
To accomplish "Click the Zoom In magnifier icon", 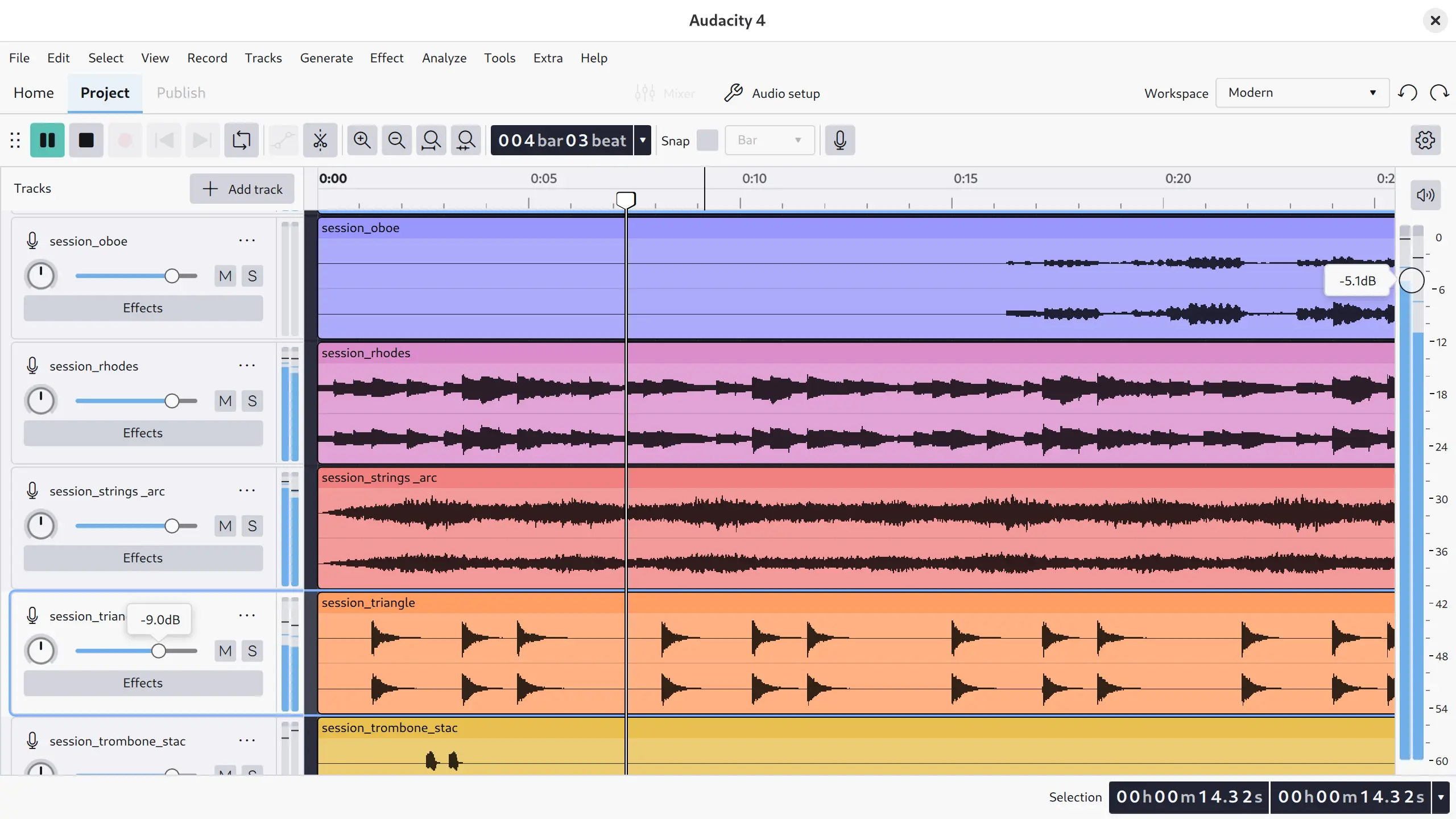I will point(362,140).
